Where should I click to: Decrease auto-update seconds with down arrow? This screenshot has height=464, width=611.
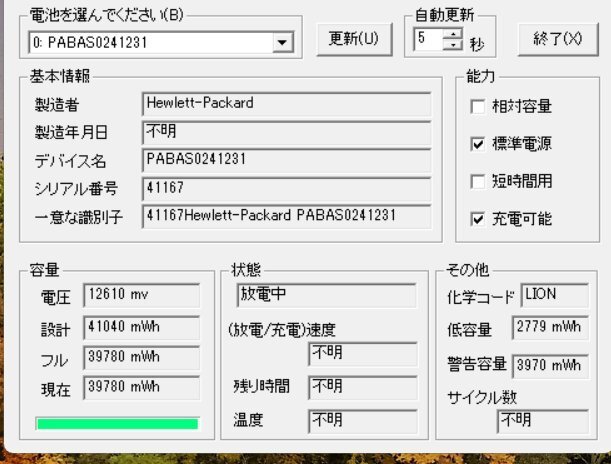click(452, 44)
